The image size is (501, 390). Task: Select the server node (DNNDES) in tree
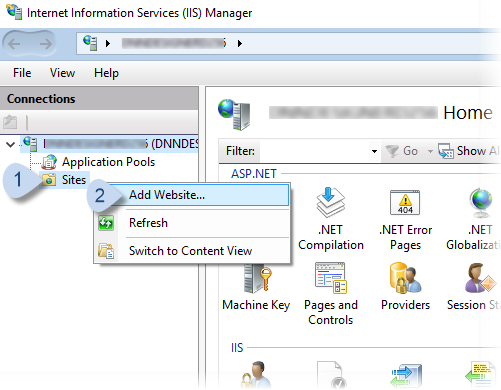(x=110, y=144)
